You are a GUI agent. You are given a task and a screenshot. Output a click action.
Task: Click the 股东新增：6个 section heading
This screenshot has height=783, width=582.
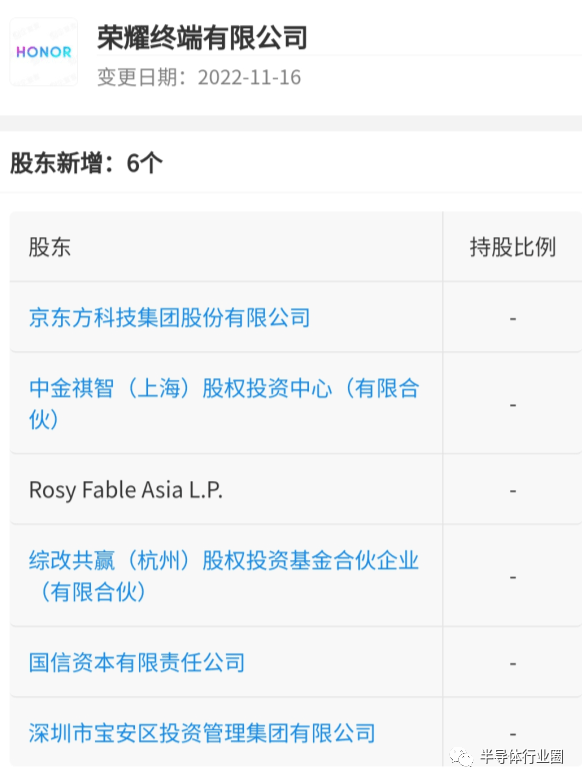point(86,163)
